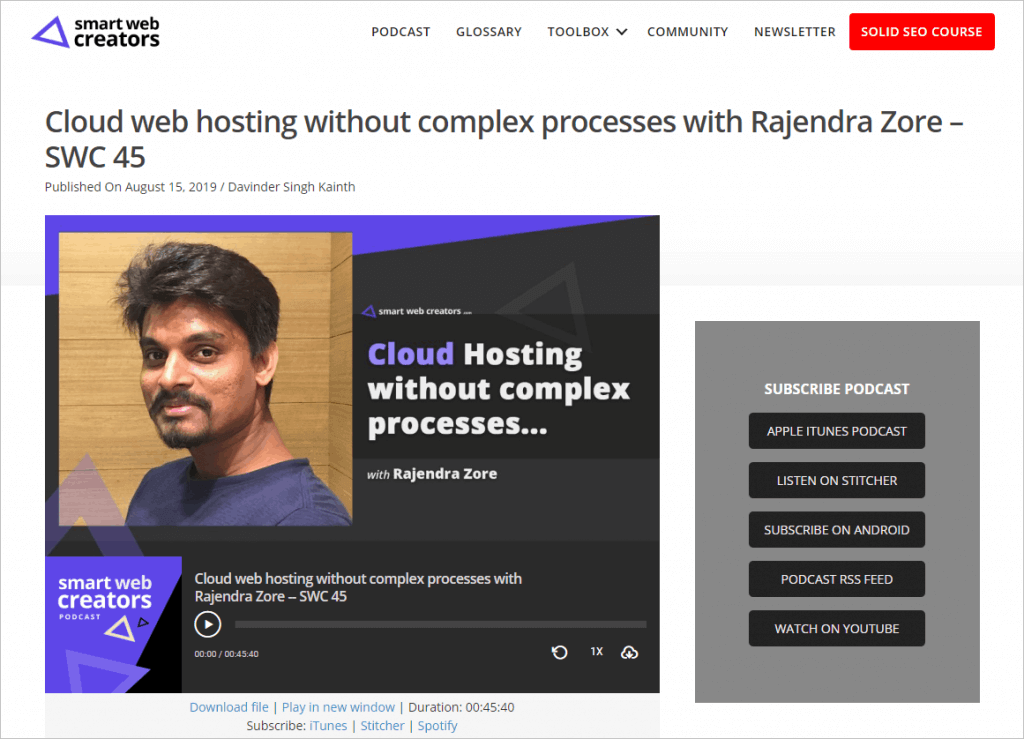Click the Download file link
Screen dimensions: 1024x739
point(229,707)
